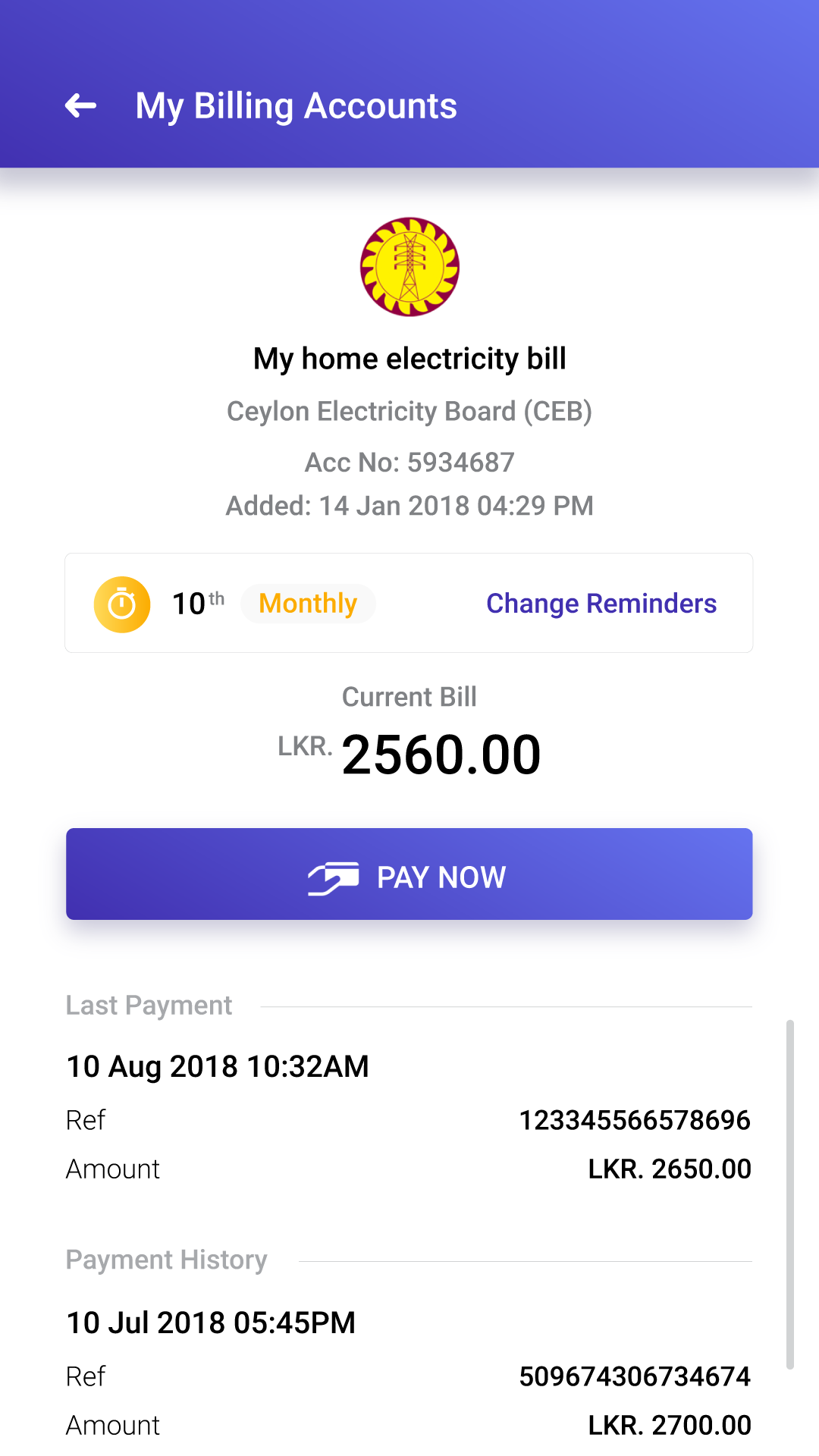
Task: Click the My Billing Accounts title
Action: (296, 105)
